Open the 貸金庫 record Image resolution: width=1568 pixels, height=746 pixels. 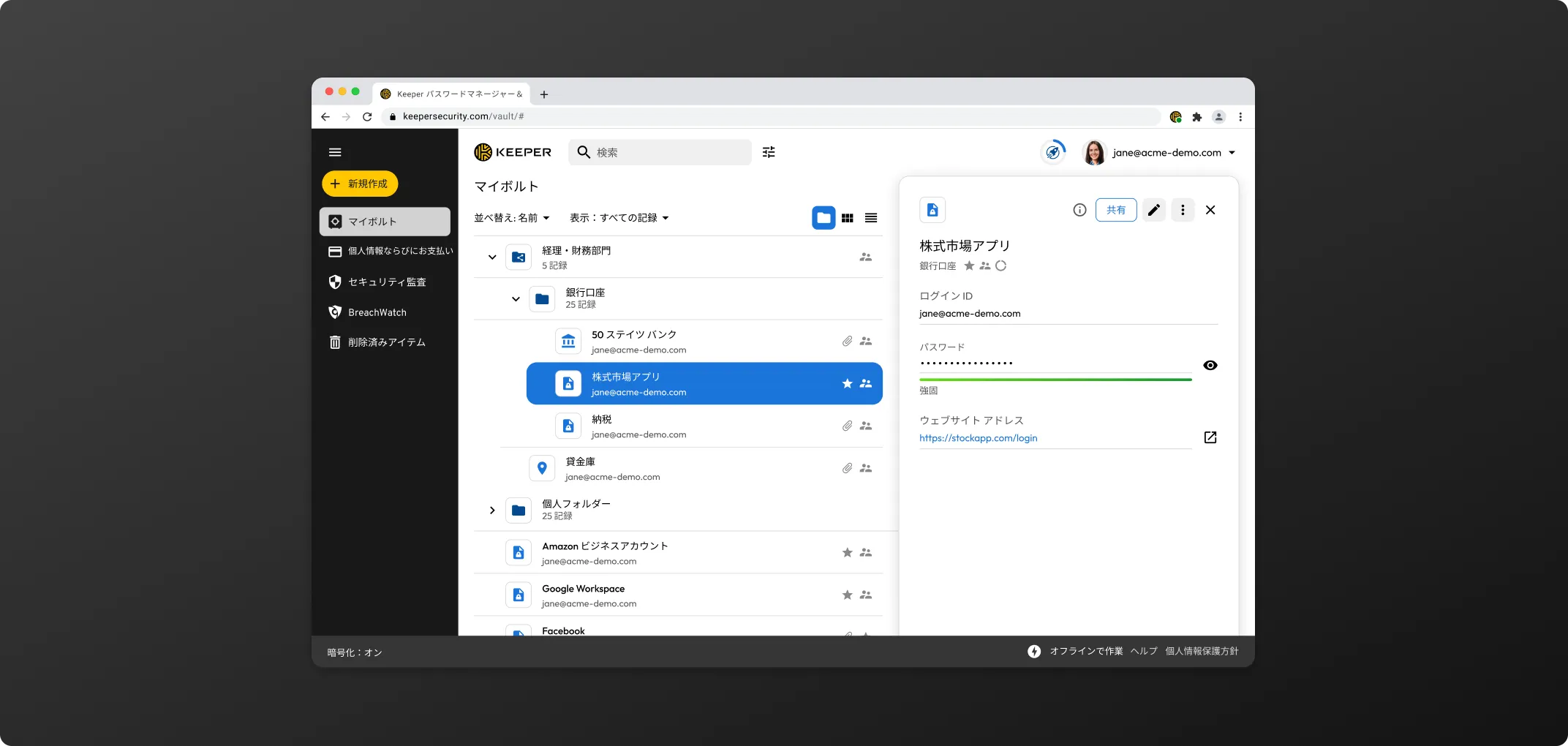point(691,468)
